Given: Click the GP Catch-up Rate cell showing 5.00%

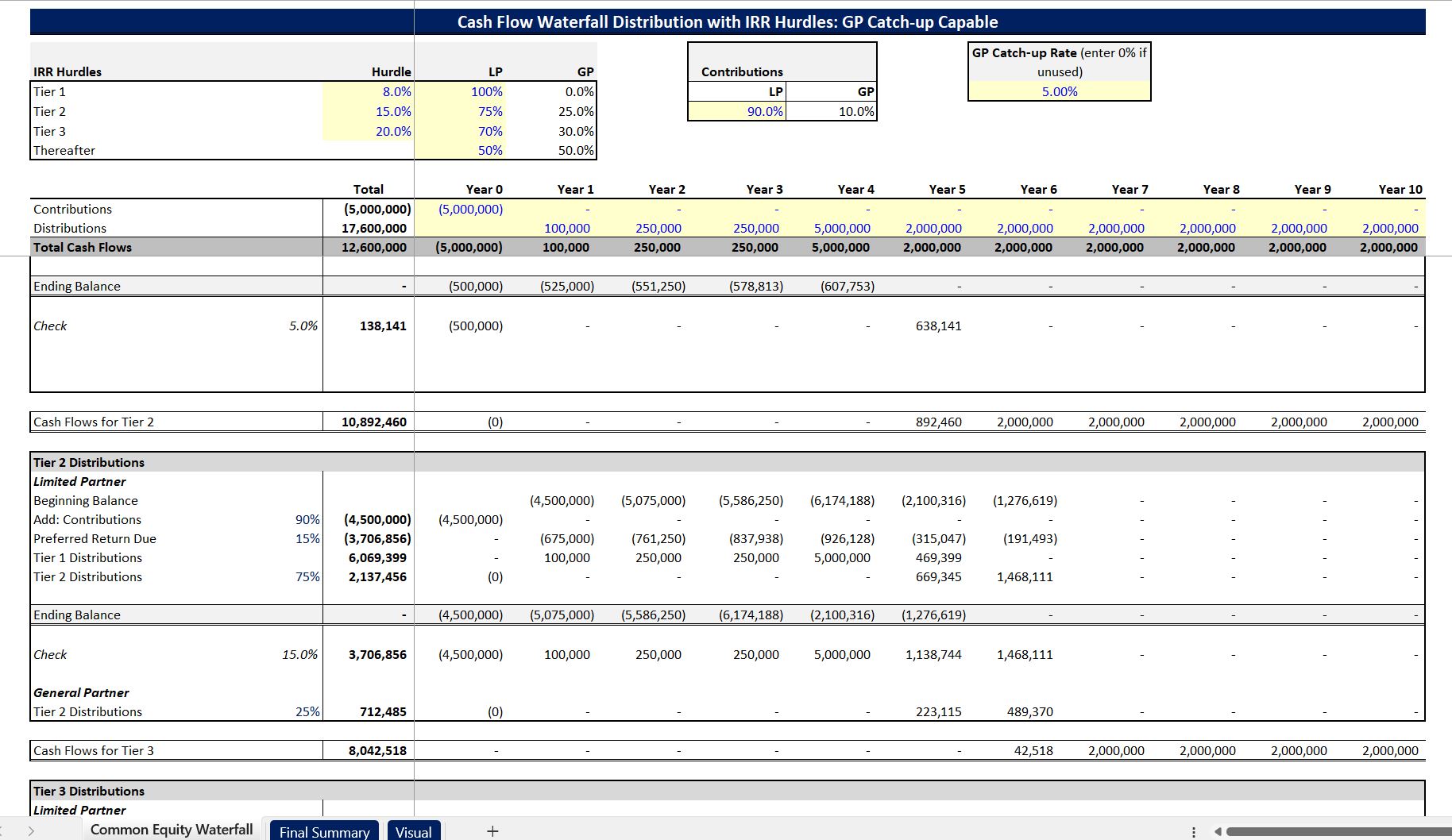Looking at the screenshot, I should (x=1059, y=91).
